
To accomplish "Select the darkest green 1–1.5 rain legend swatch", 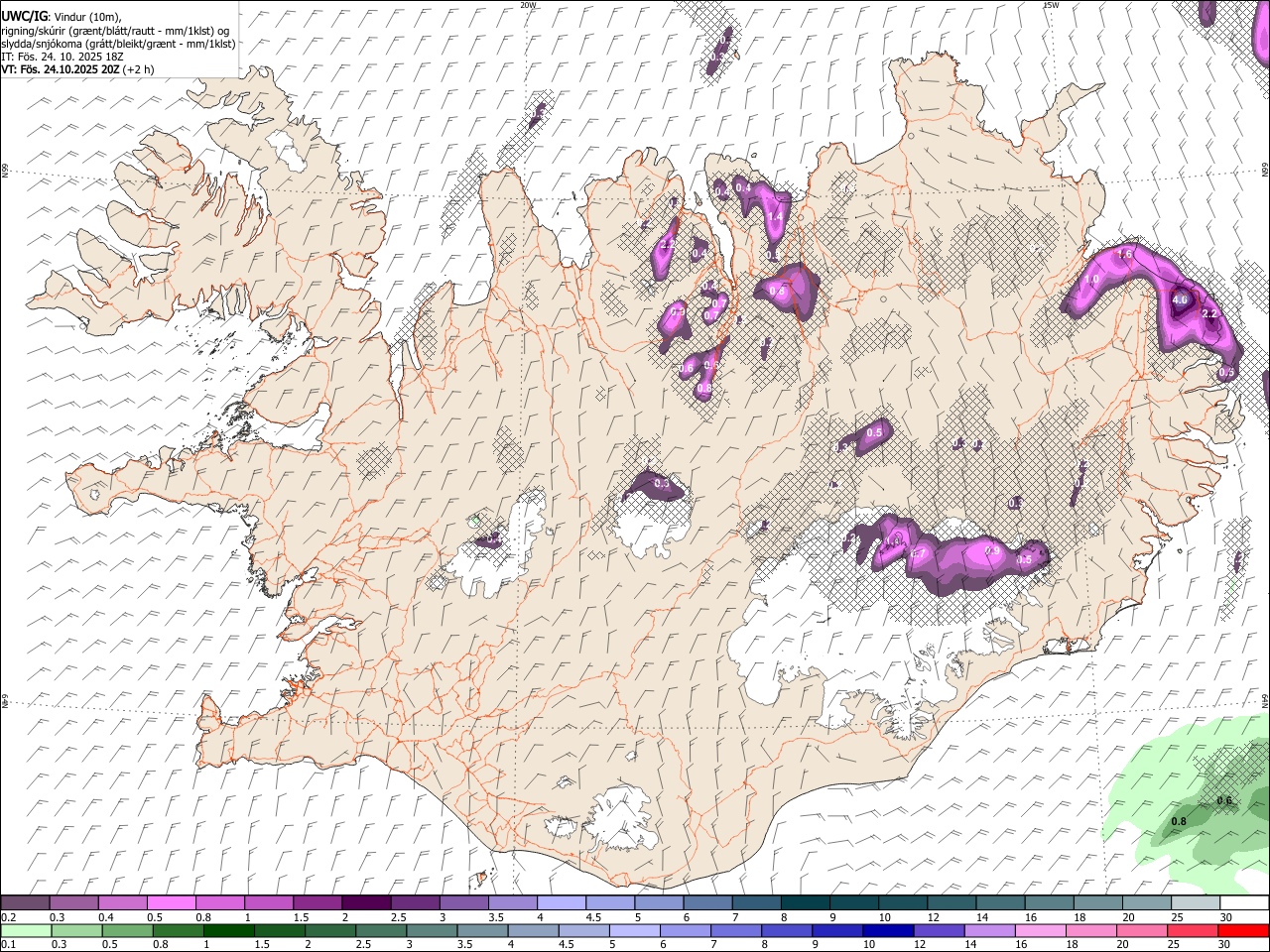I will click(227, 930).
